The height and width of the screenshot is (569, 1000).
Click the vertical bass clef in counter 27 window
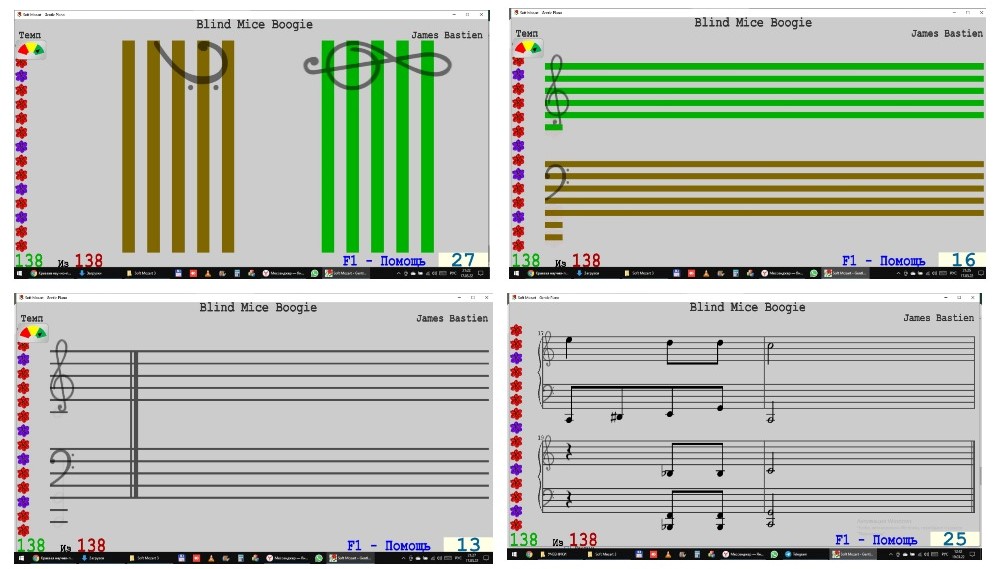point(192,64)
